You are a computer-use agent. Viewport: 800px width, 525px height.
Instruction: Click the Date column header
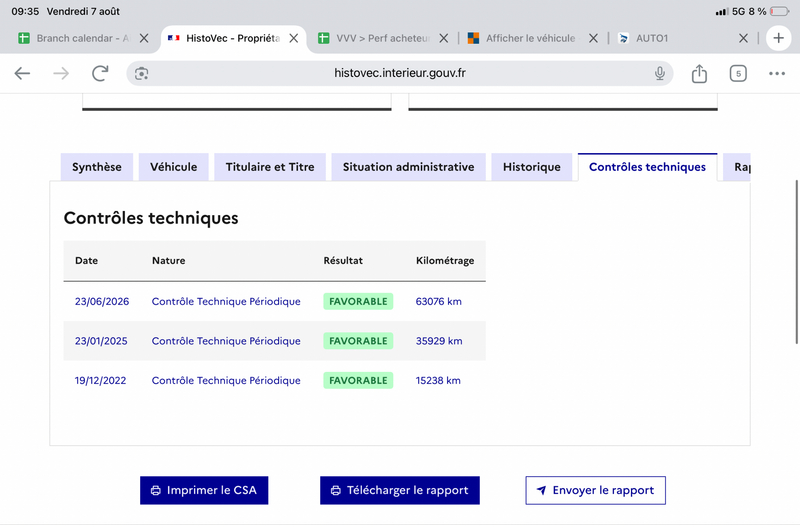(x=86, y=260)
